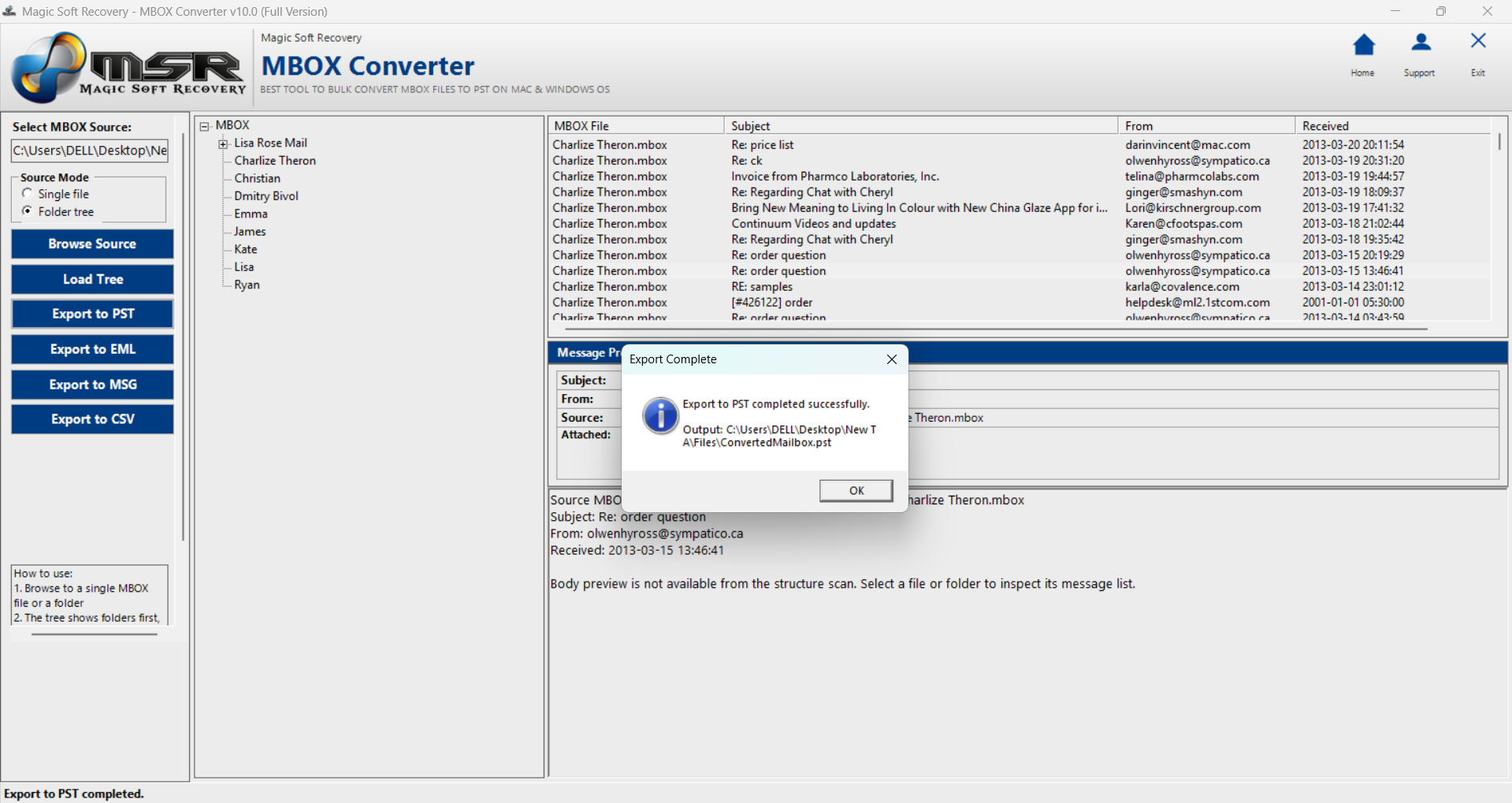Click the Export to CSV button
The height and width of the screenshot is (803, 1512).
coord(92,419)
